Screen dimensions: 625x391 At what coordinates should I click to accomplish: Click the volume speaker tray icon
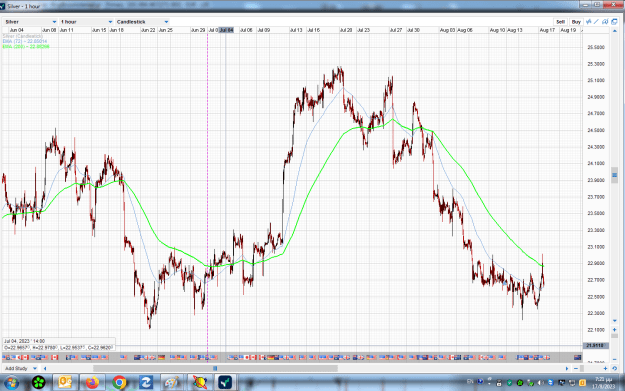tap(541, 383)
